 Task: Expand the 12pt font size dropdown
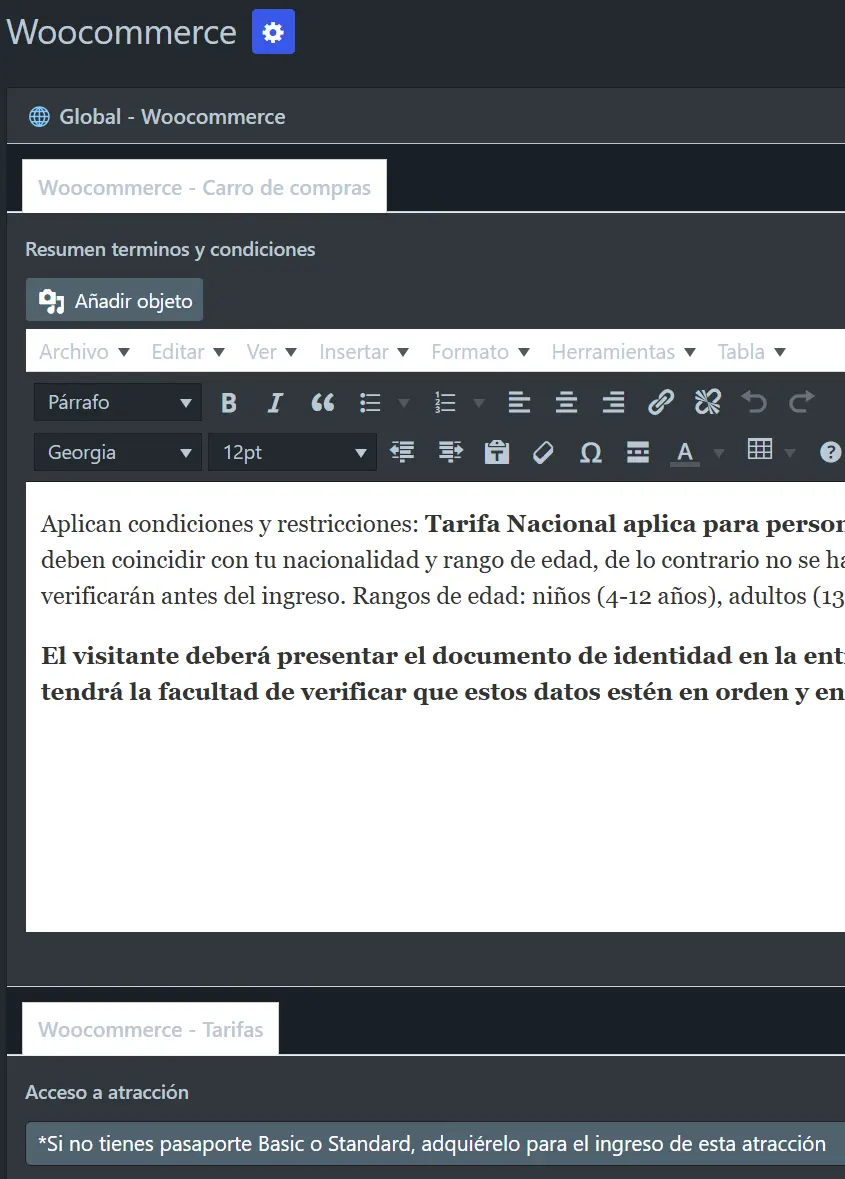click(x=292, y=453)
